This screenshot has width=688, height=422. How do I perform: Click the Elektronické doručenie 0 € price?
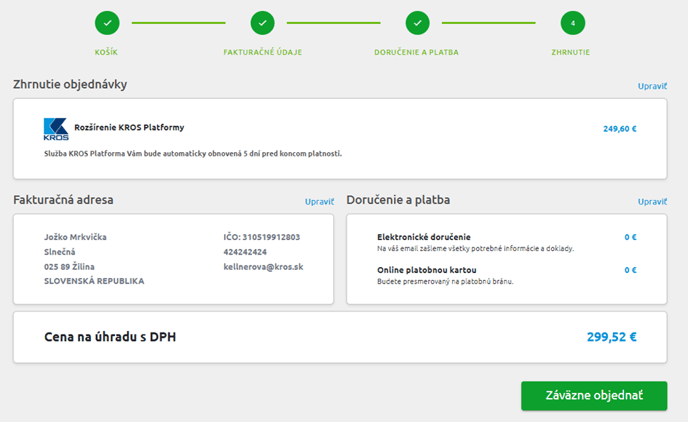[x=631, y=237]
